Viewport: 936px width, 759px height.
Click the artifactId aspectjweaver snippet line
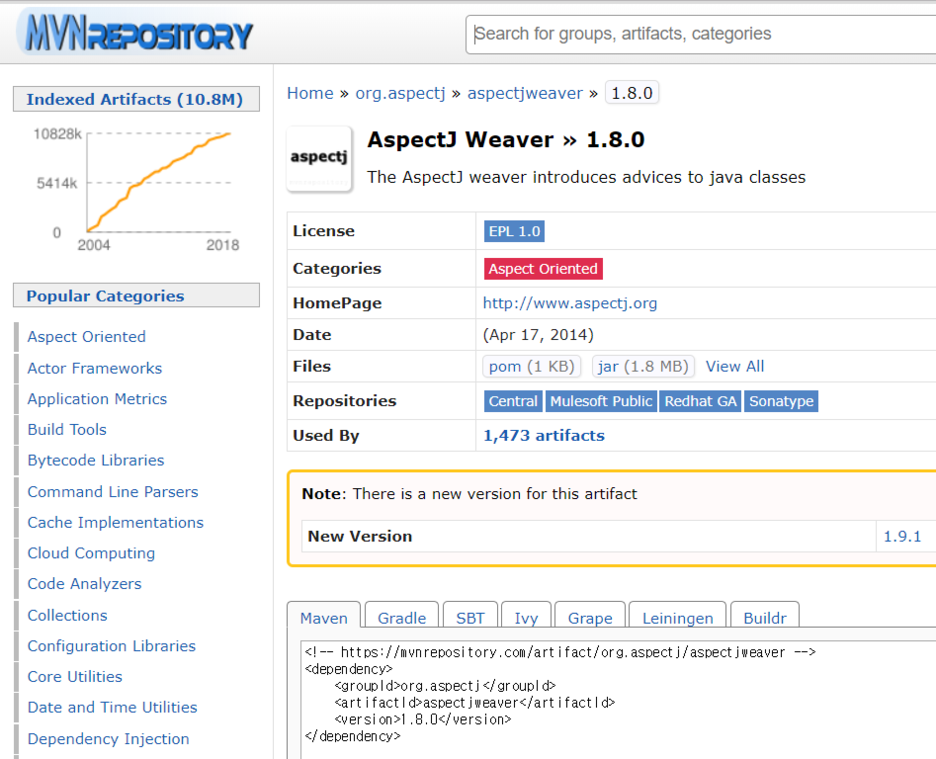[x=475, y=702]
